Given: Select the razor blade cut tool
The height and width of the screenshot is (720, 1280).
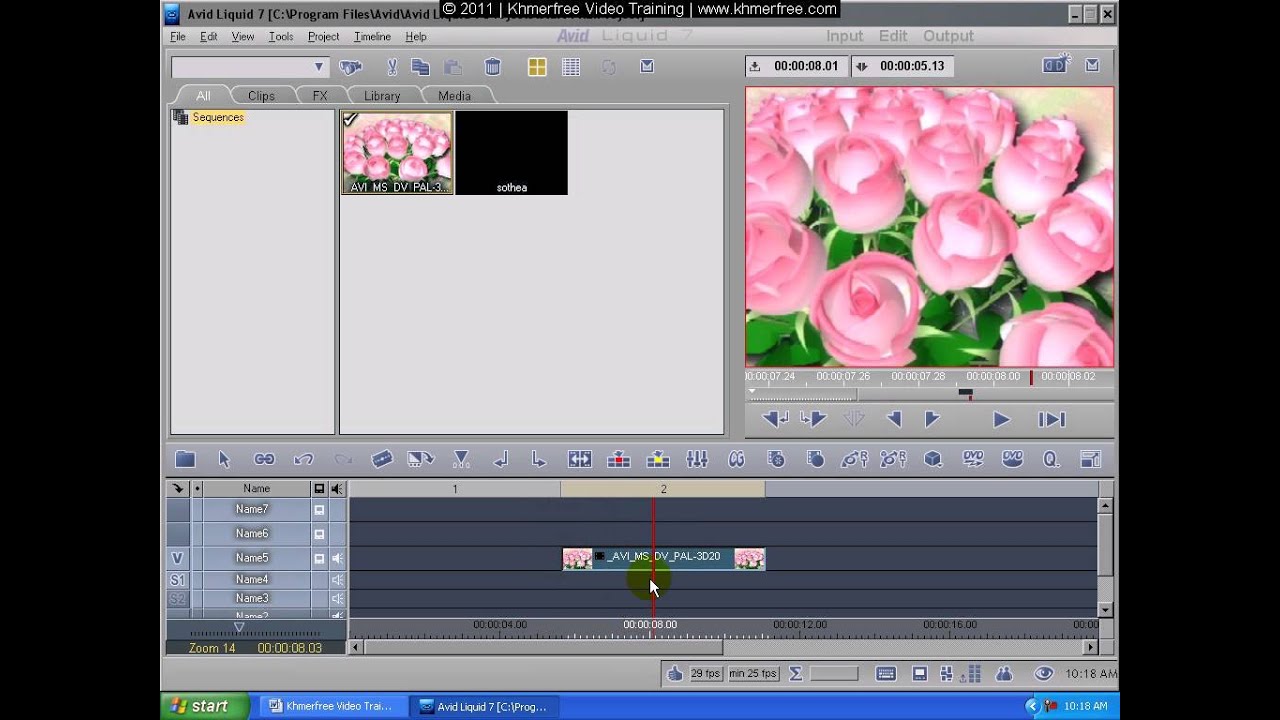Looking at the screenshot, I should click(382, 459).
